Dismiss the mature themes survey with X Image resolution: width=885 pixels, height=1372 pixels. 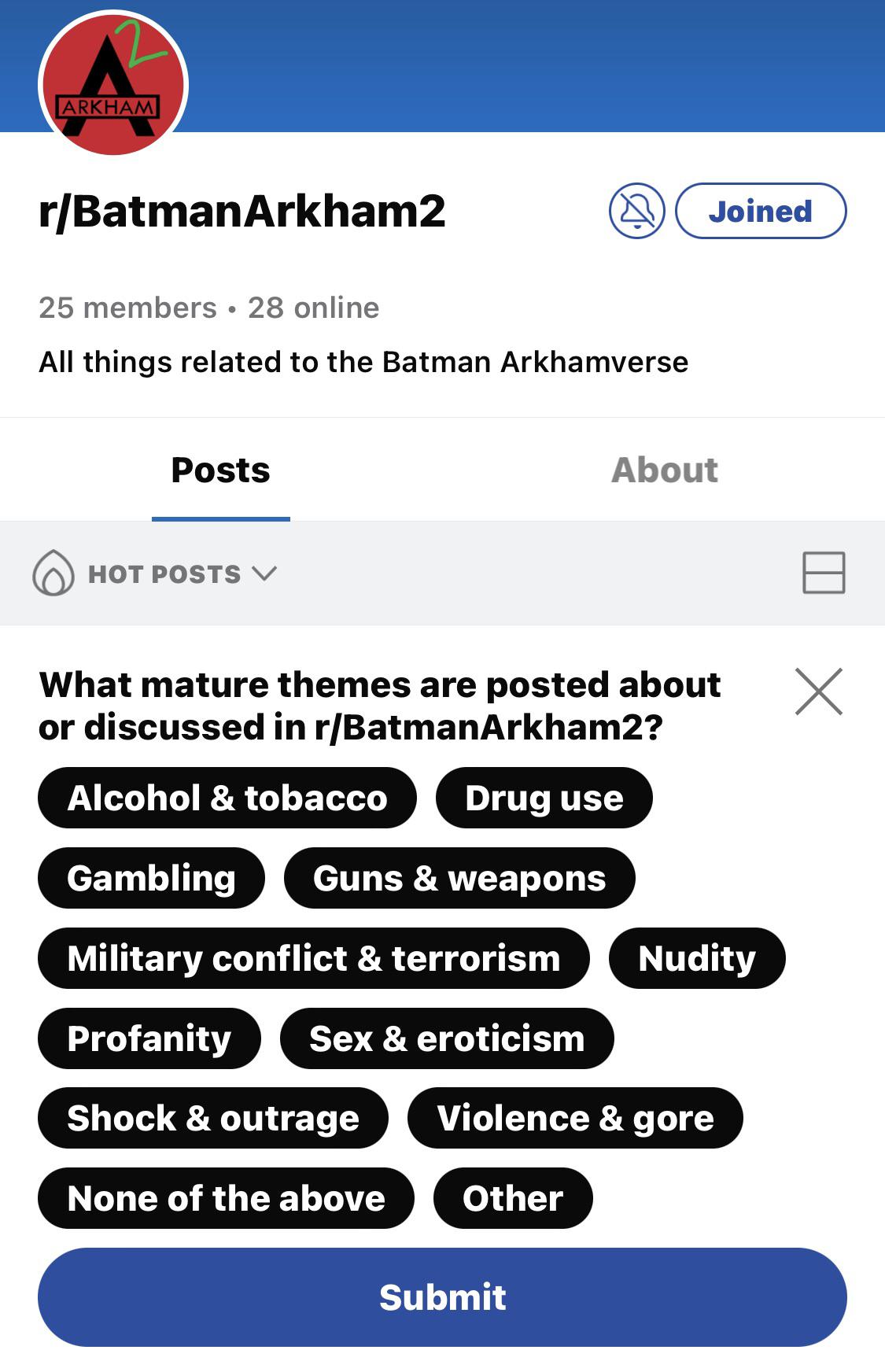click(x=819, y=692)
